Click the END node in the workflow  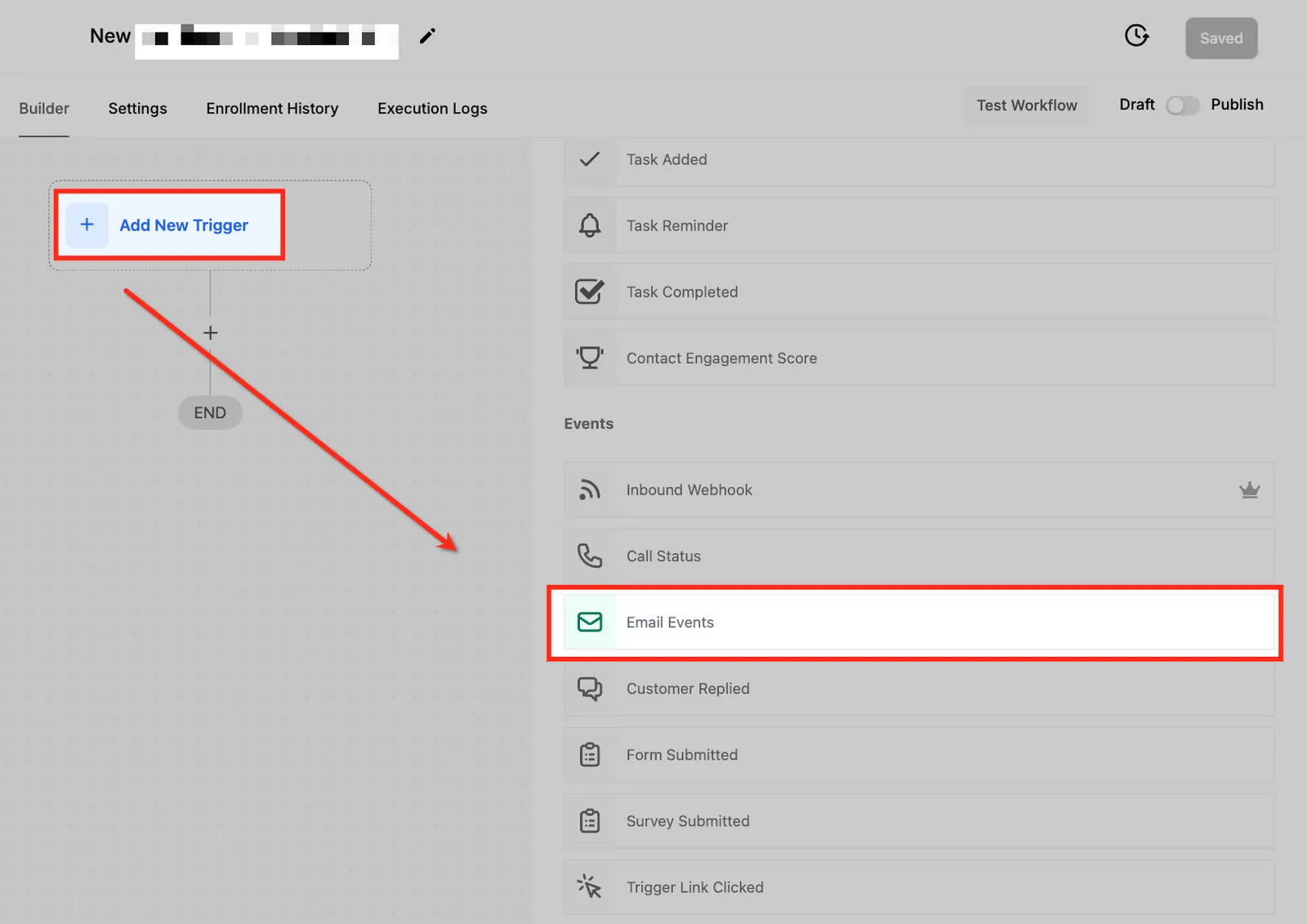[x=210, y=413]
